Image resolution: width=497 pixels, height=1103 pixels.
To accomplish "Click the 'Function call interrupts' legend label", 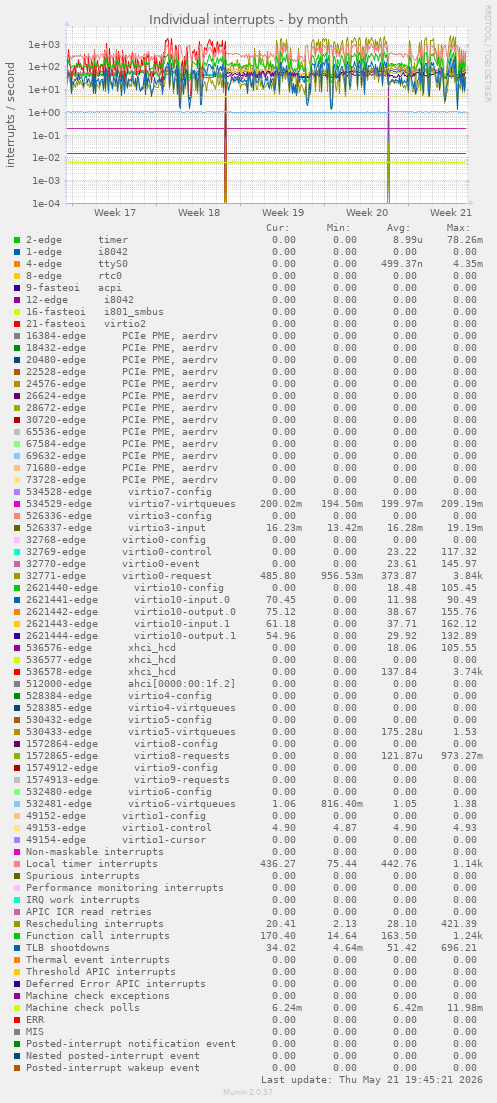I will [98, 936].
